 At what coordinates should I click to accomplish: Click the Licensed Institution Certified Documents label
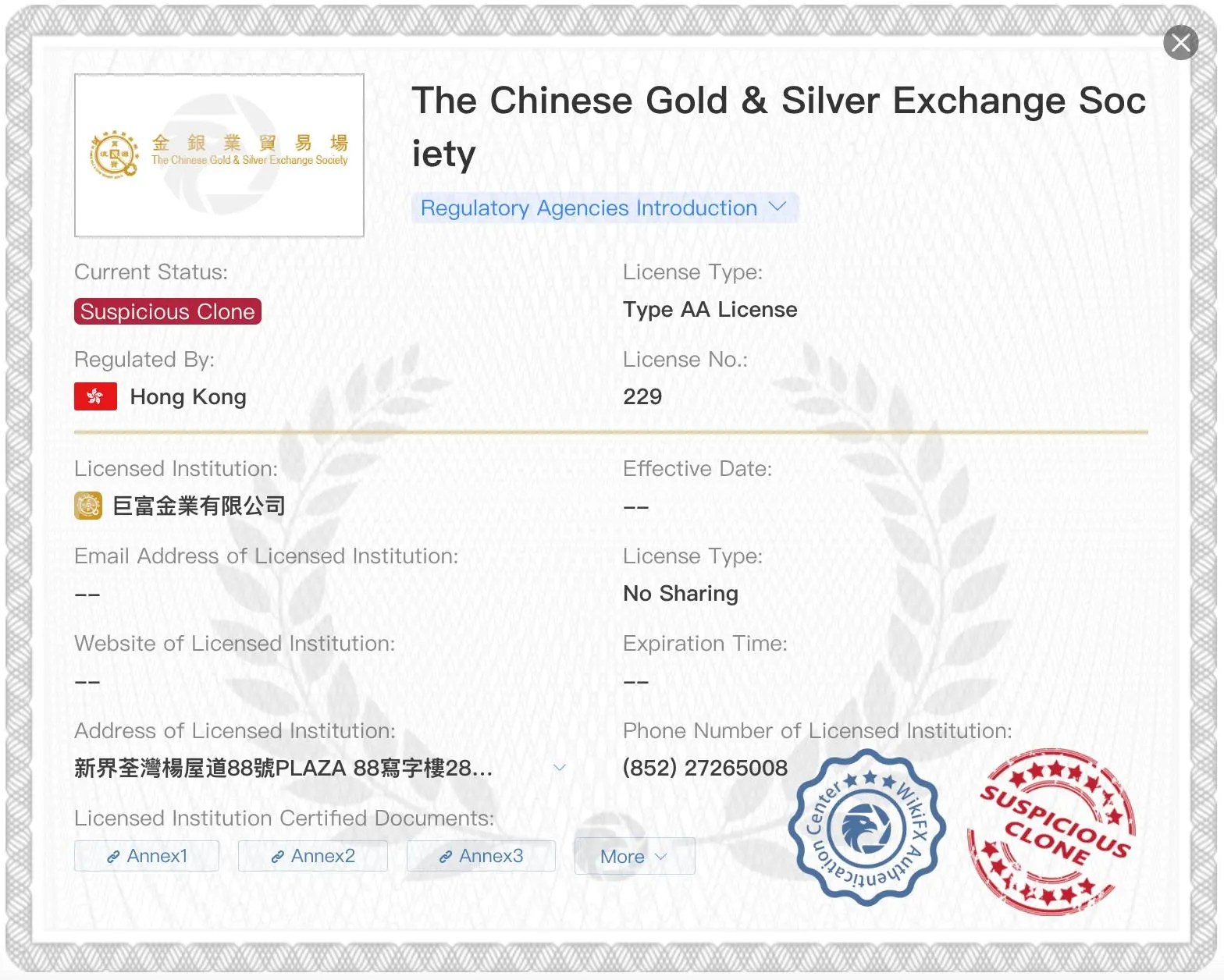pos(284,818)
